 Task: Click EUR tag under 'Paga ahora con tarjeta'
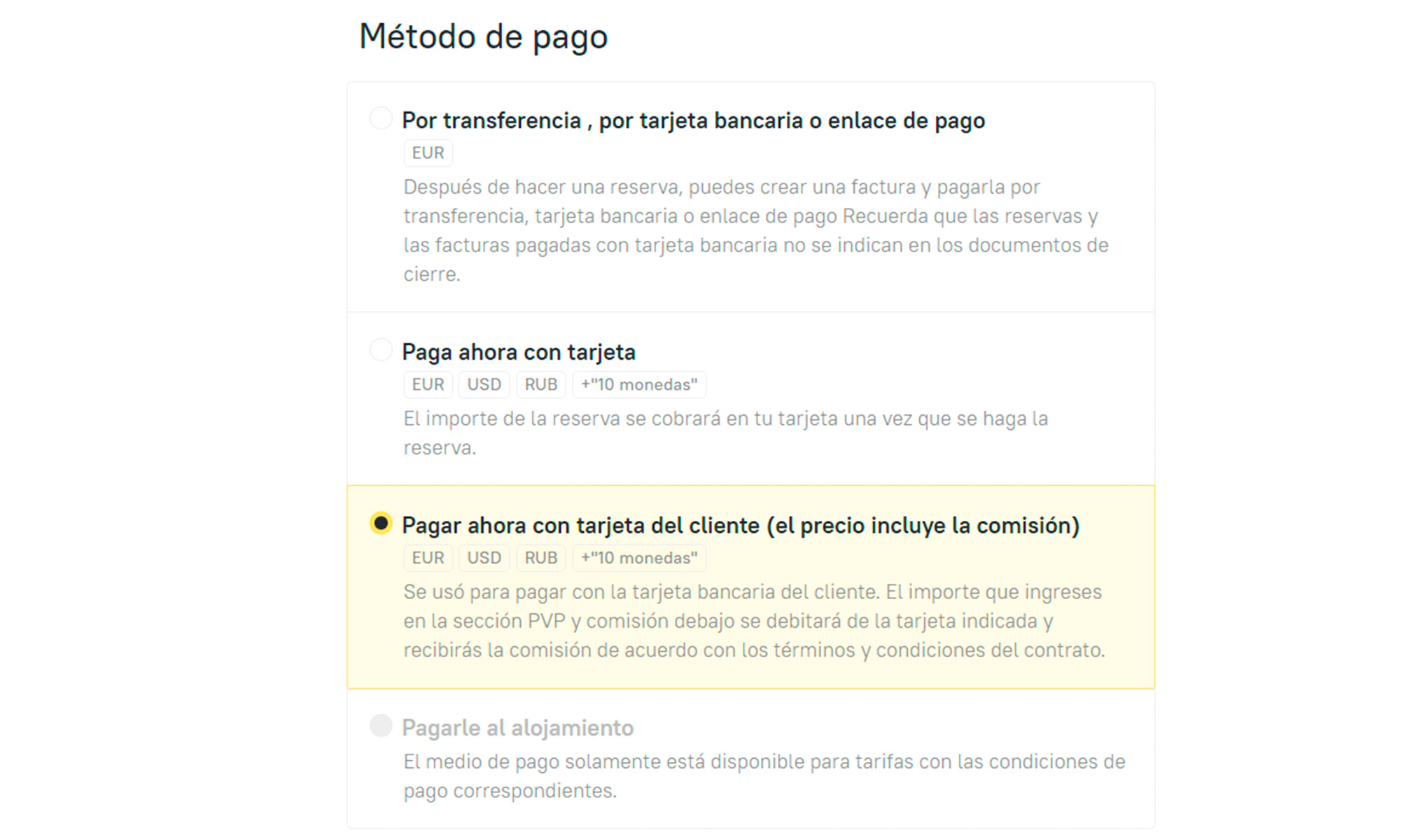click(428, 384)
